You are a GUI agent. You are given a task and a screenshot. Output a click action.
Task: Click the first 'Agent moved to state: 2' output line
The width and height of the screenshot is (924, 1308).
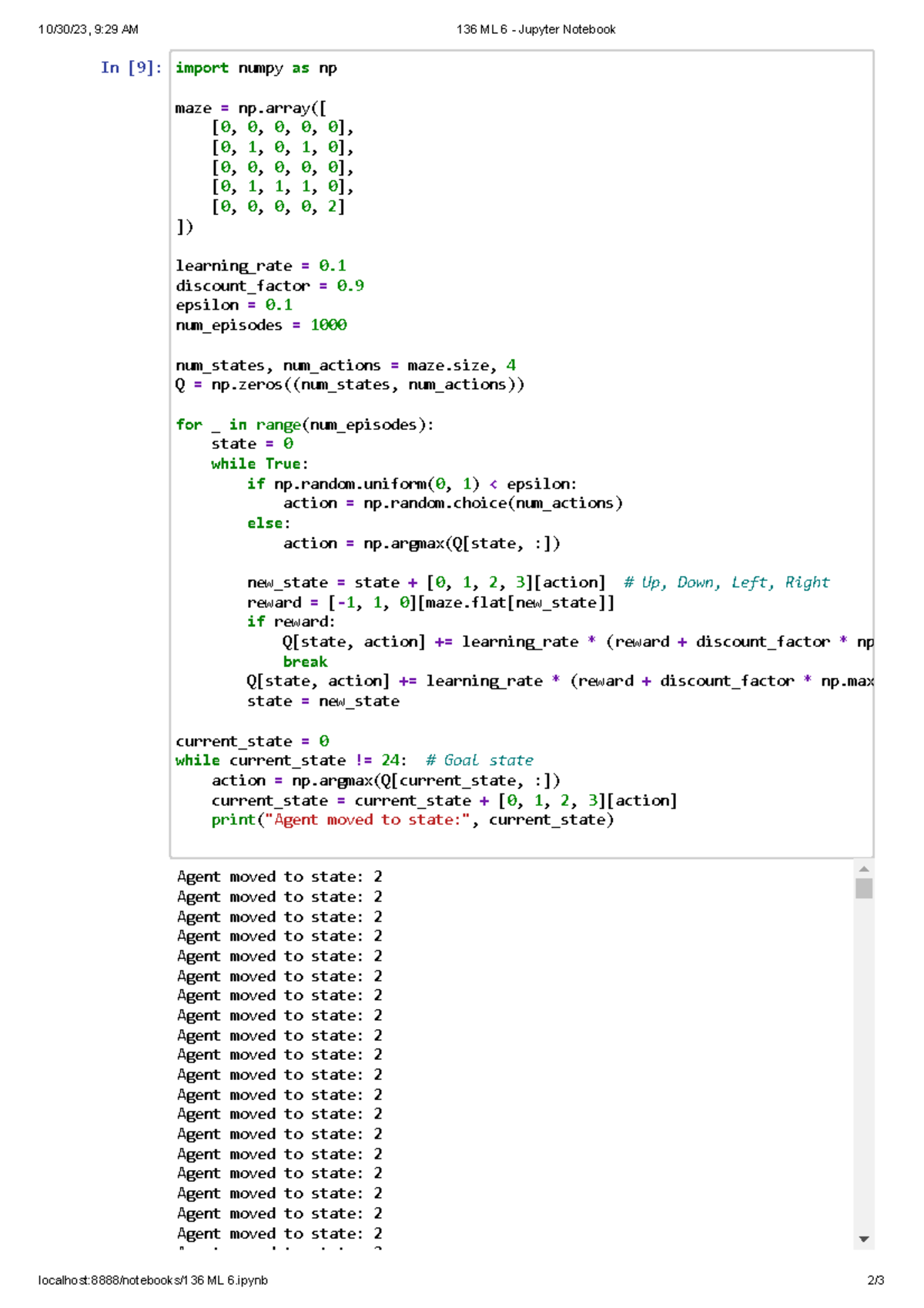280,877
